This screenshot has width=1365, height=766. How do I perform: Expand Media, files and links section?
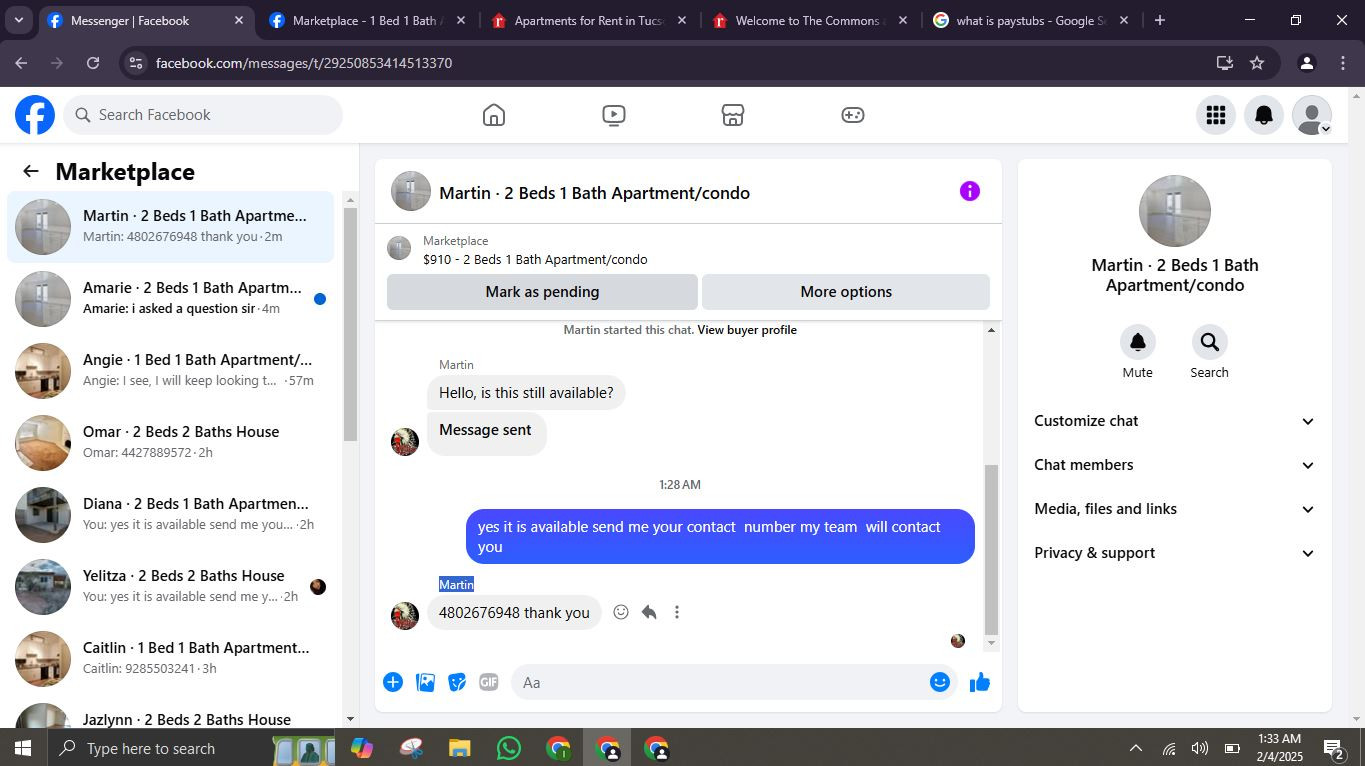click(x=1175, y=509)
